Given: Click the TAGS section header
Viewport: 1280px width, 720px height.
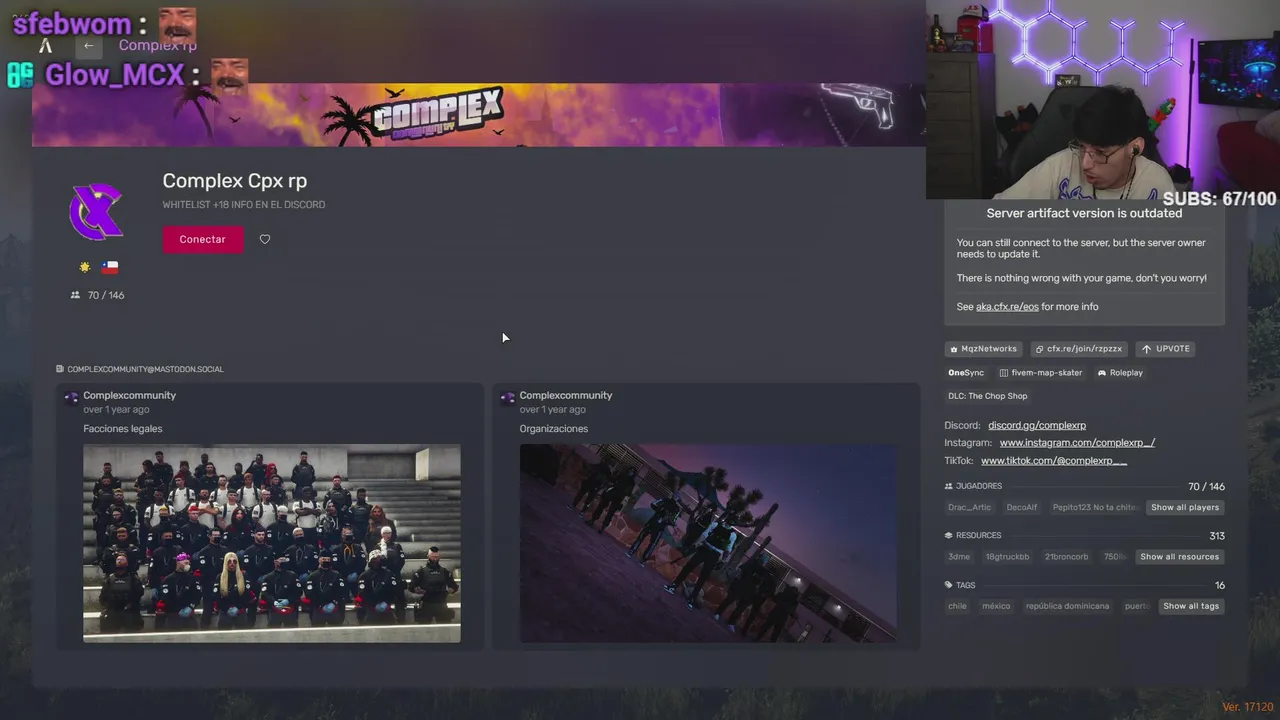Looking at the screenshot, I should coord(960,586).
